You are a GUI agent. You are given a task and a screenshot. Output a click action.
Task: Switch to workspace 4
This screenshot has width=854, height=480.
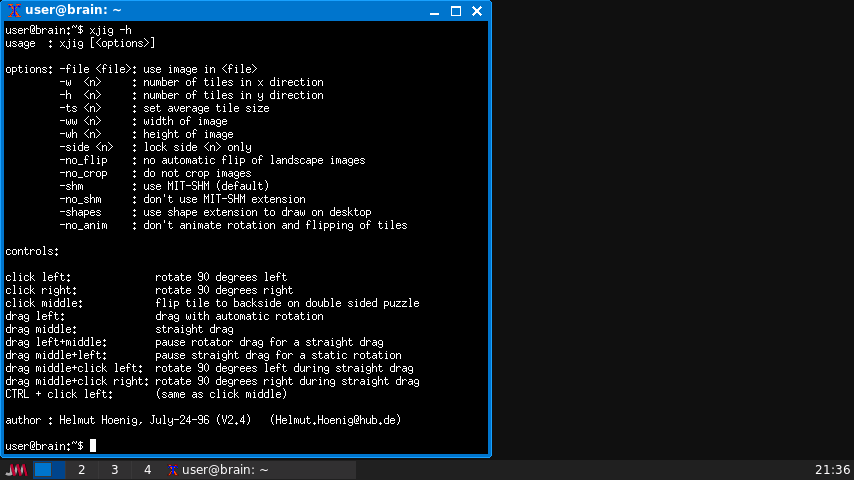(147, 470)
